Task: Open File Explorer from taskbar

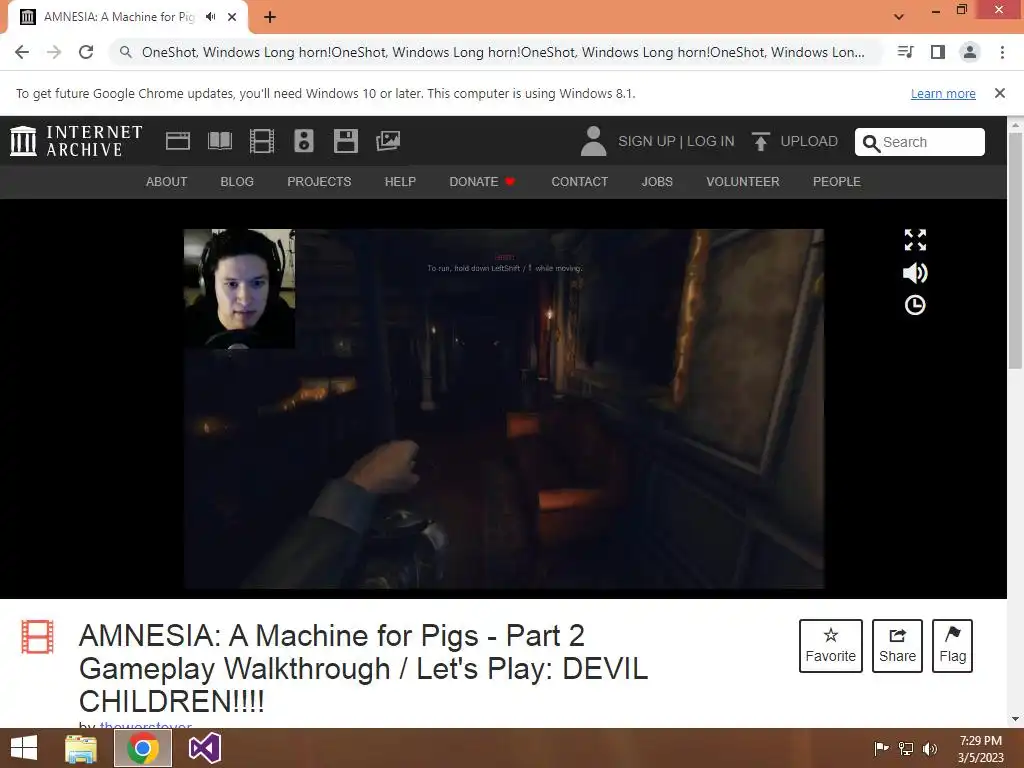Action: (x=81, y=748)
